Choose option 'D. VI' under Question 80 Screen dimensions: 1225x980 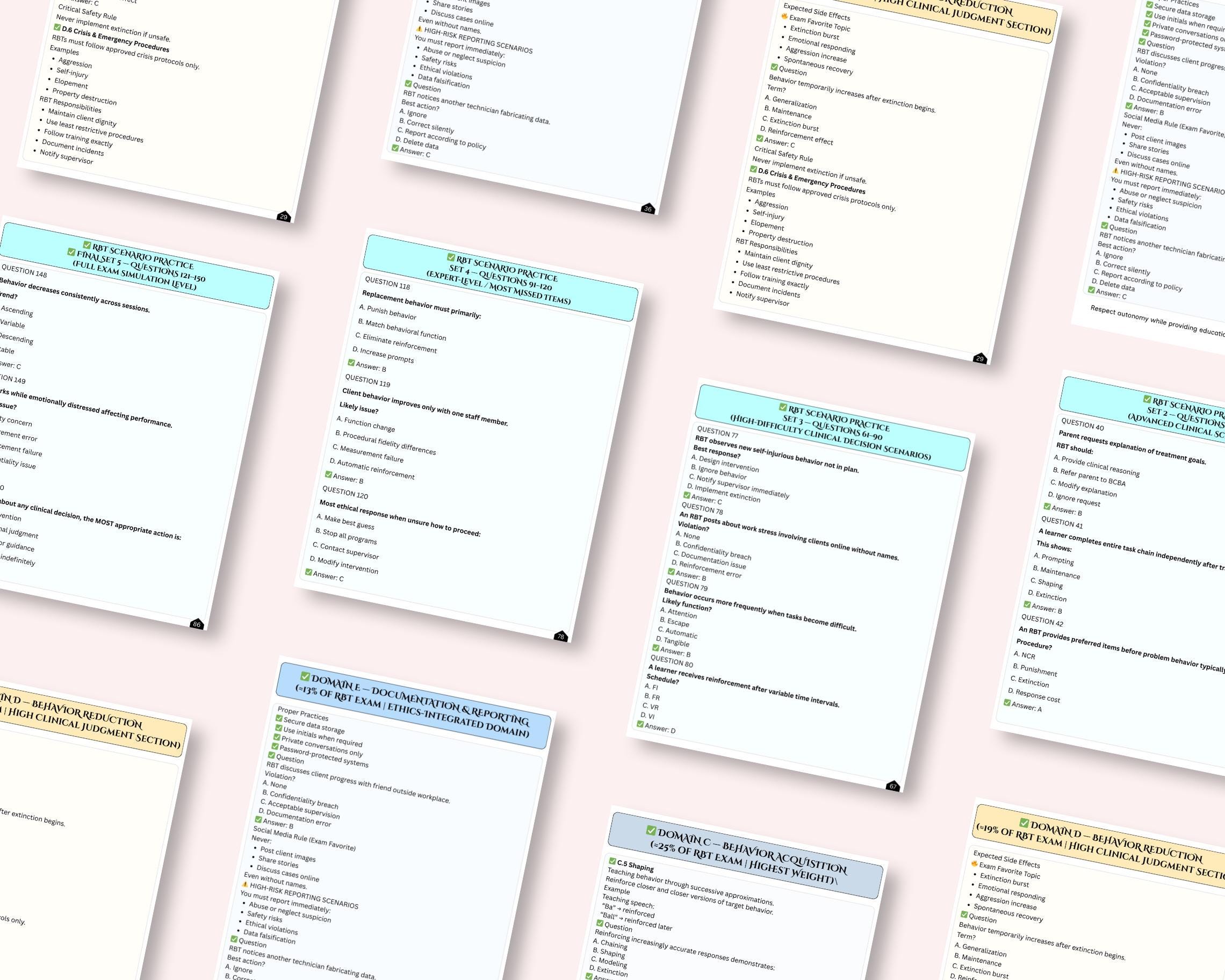point(648,716)
